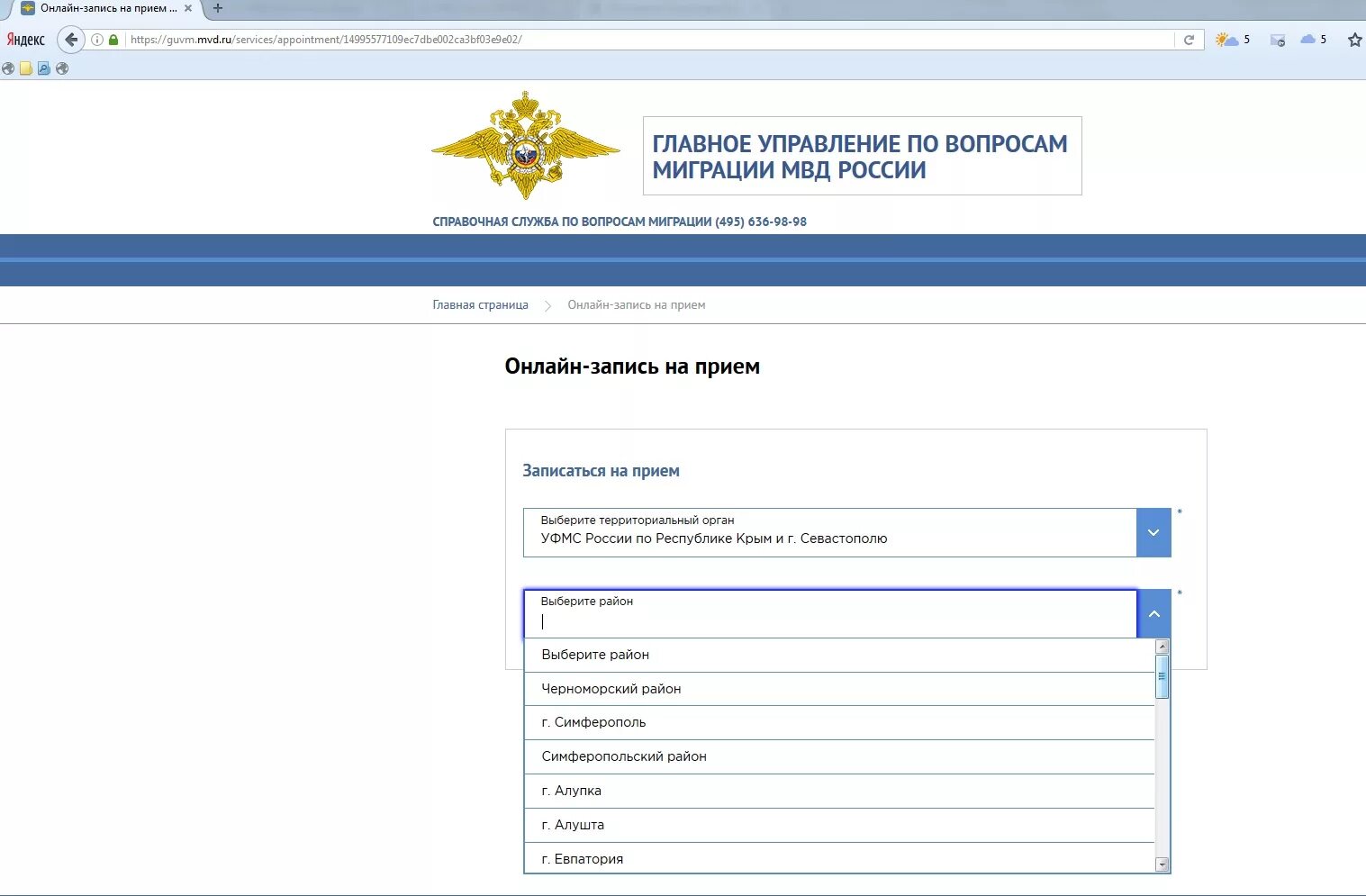The image size is (1366, 896).
Task: Select г. Евпатория from the list
Action: click(x=839, y=858)
